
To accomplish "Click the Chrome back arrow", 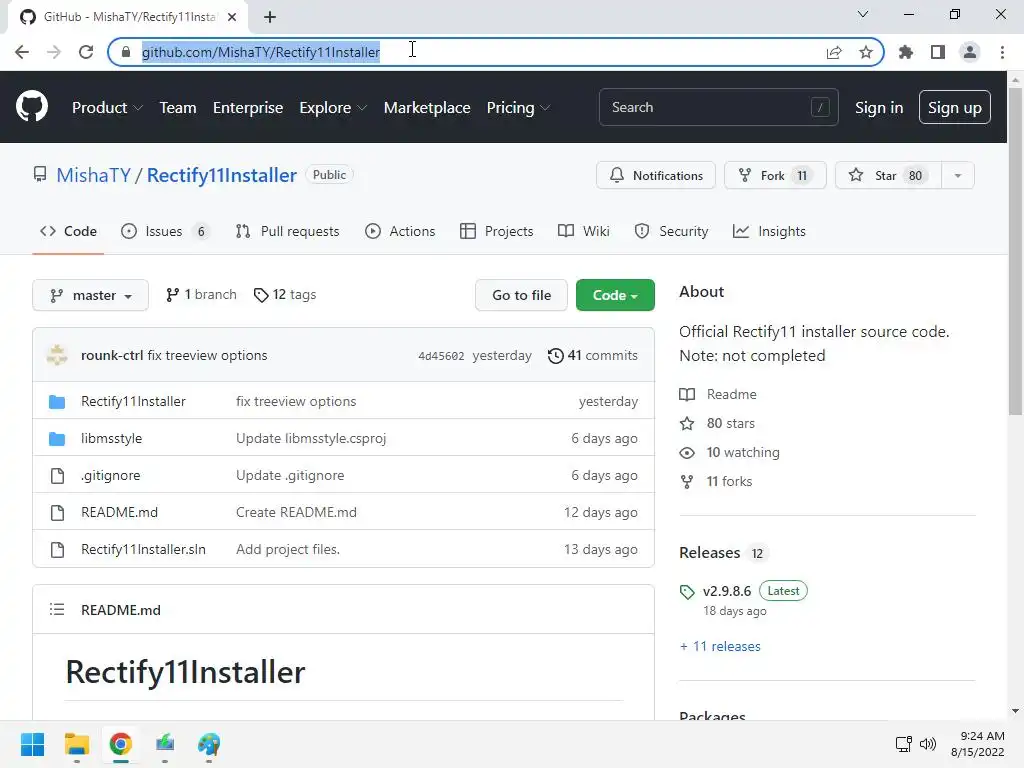I will [x=22, y=52].
